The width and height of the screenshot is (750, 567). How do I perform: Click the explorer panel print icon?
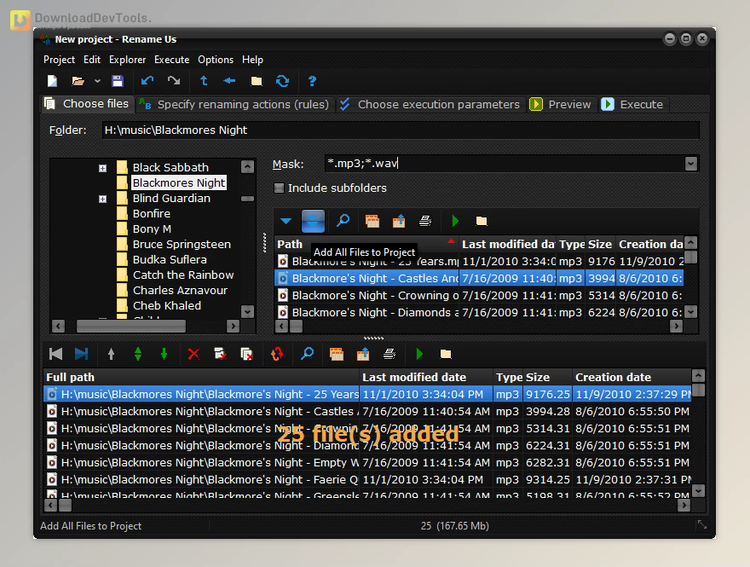point(425,221)
